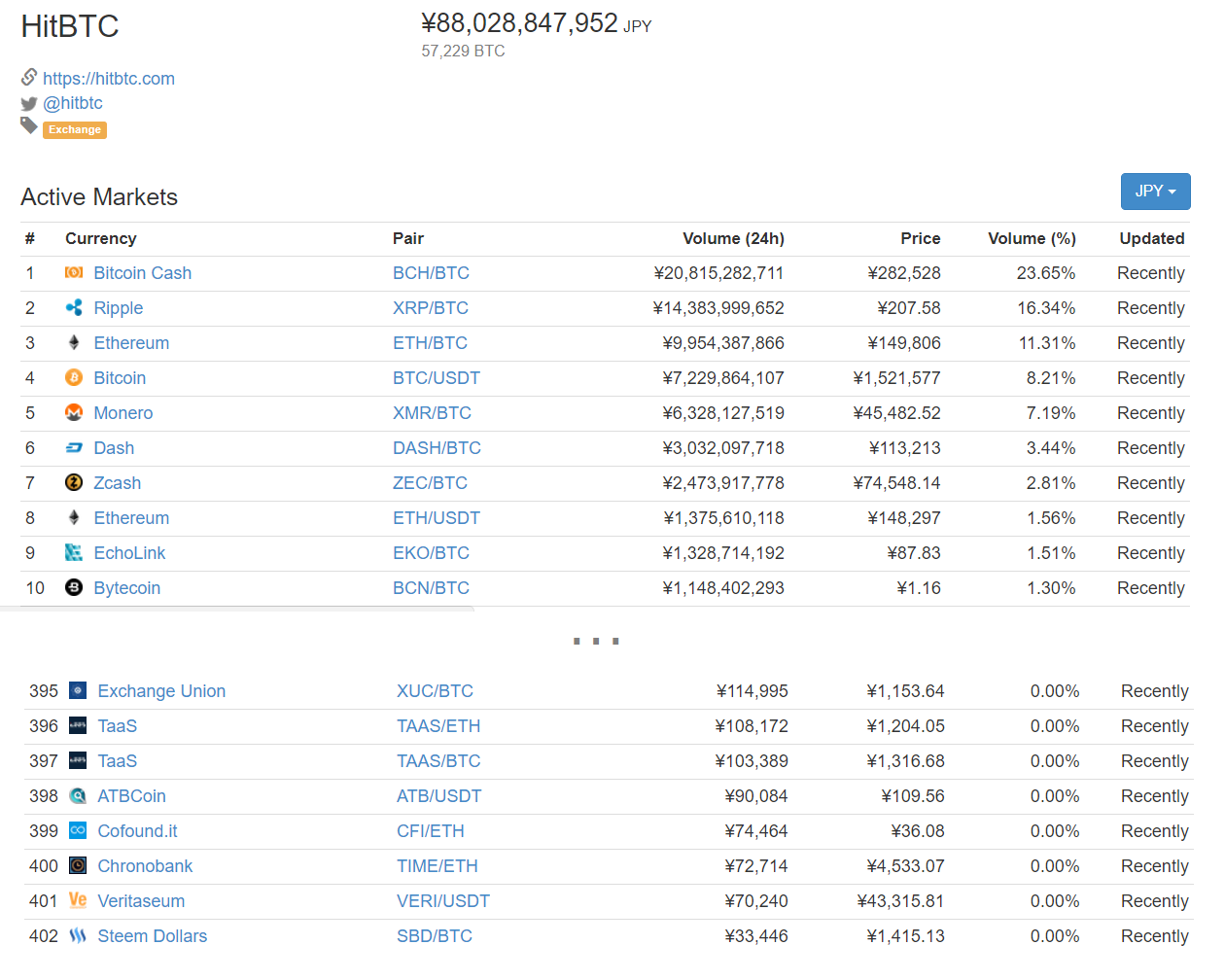Open the Chronobank currency page
1225x980 pixels.
point(145,866)
